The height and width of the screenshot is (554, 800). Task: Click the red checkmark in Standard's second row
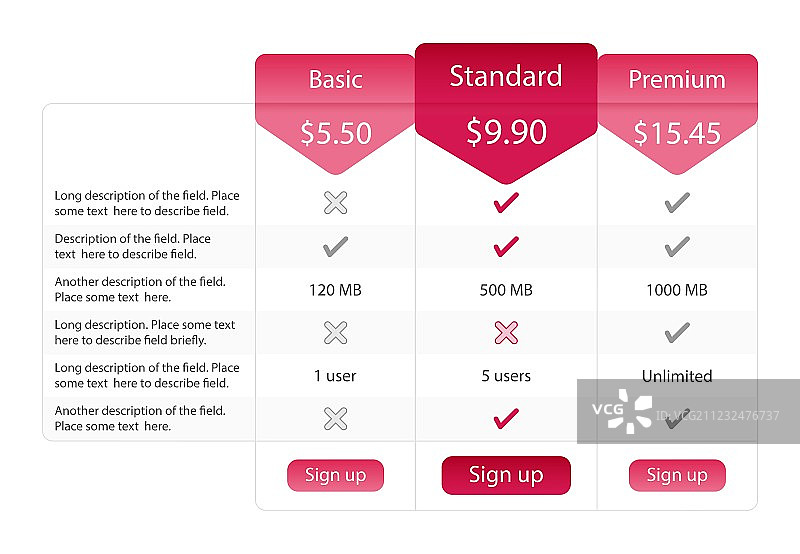point(506,246)
